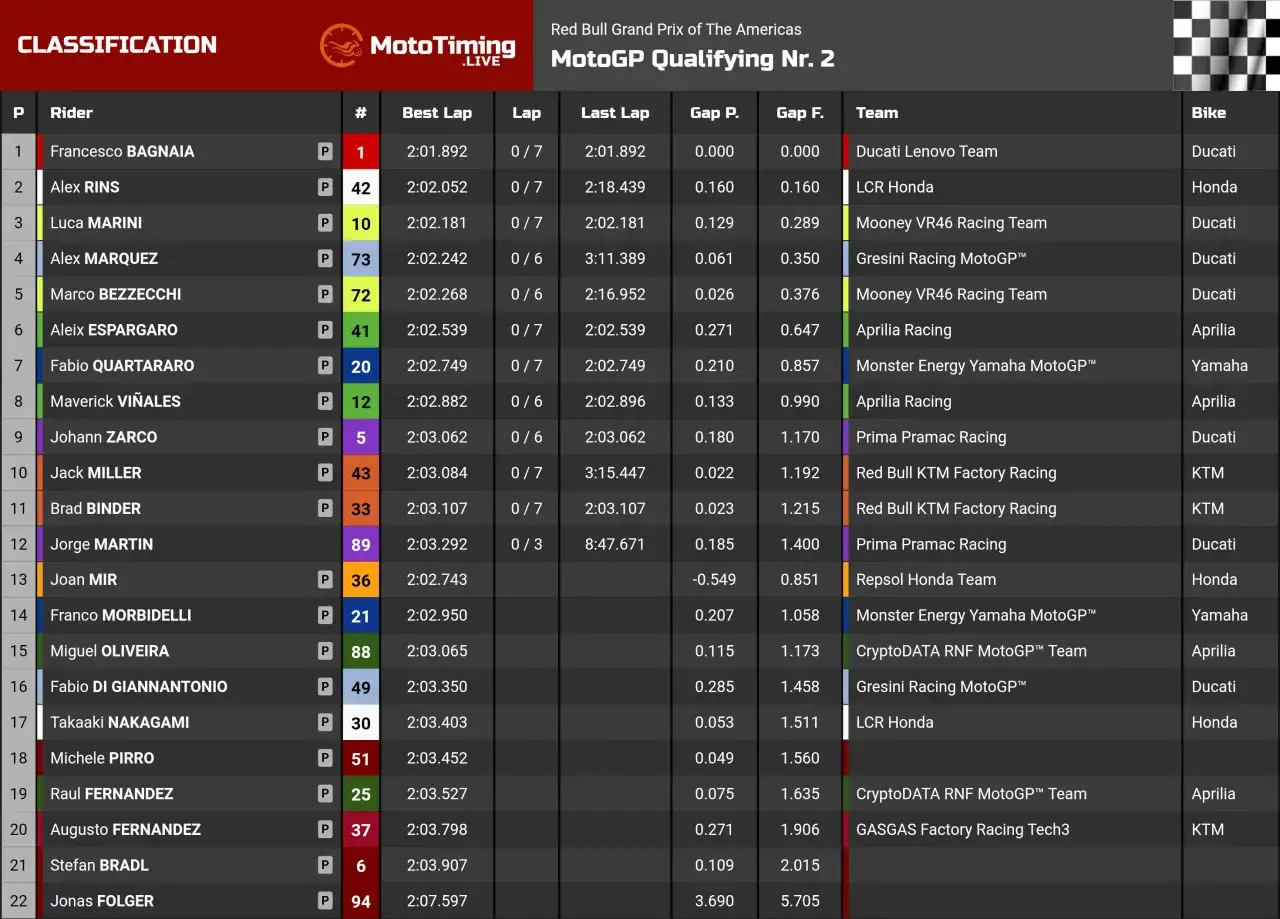Click best lap time 2:01.892
Image resolution: width=1280 pixels, height=919 pixels.
click(437, 151)
